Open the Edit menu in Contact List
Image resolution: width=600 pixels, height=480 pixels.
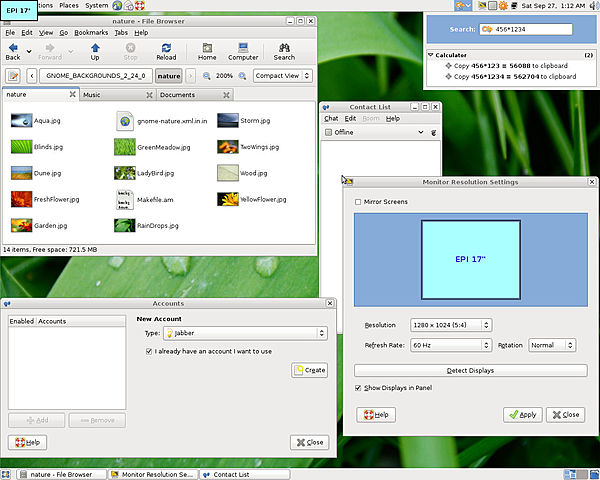350,119
